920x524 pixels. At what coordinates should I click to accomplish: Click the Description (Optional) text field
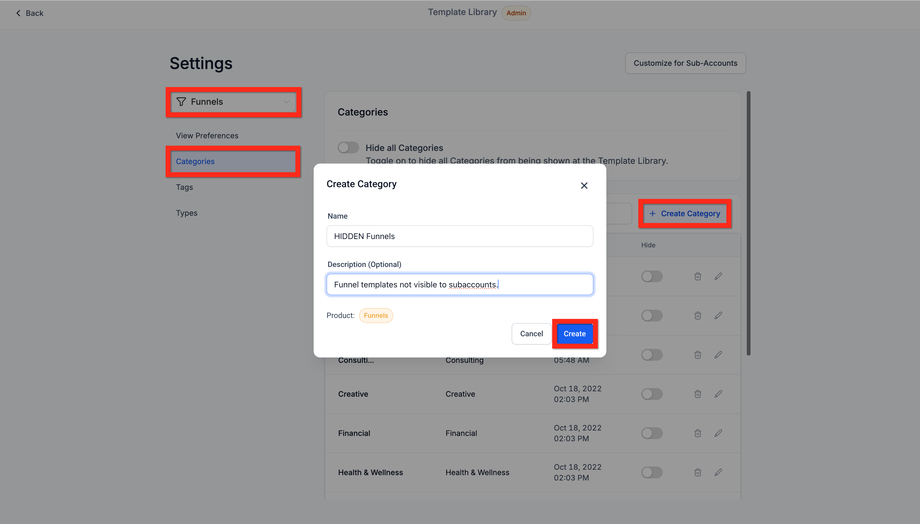460,285
